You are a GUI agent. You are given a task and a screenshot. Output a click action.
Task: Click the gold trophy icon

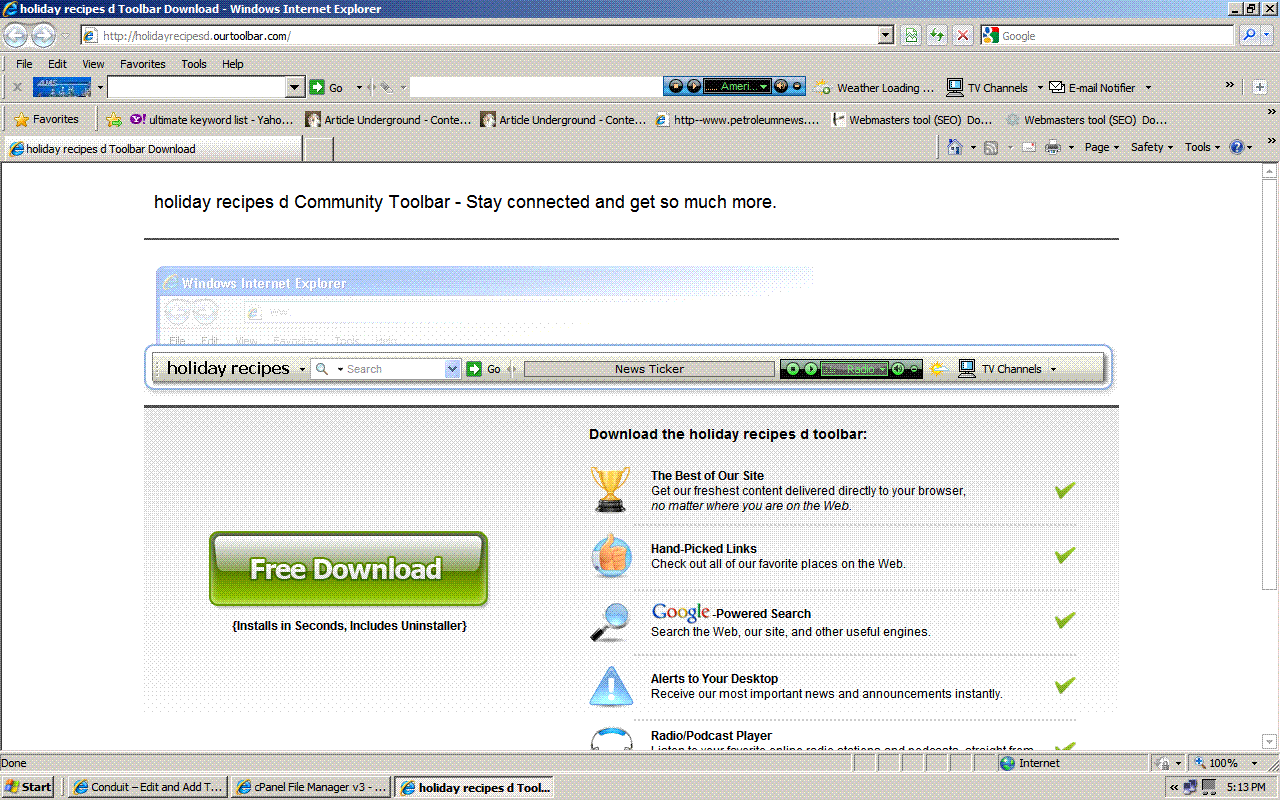(x=610, y=489)
